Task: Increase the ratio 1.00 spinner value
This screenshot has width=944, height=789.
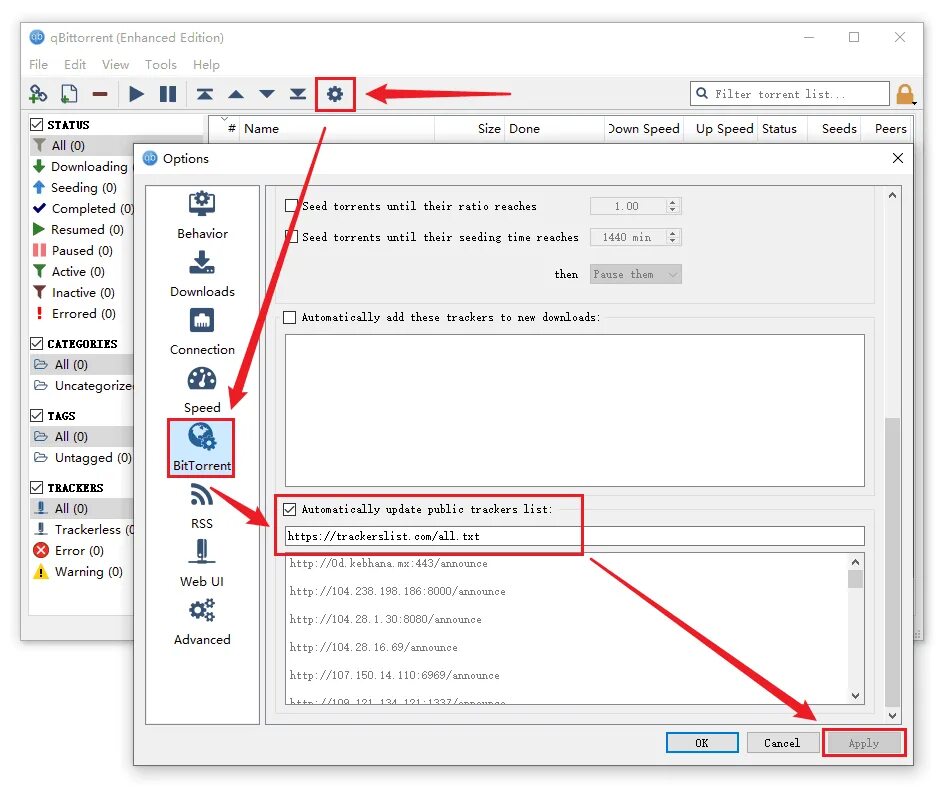Action: pos(672,202)
